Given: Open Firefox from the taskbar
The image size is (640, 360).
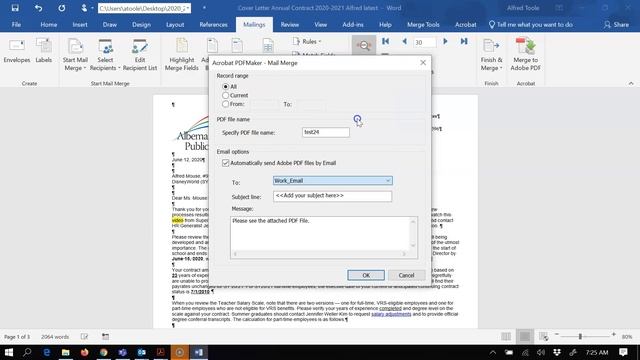Looking at the screenshot, I should pyautogui.click(x=84, y=352).
